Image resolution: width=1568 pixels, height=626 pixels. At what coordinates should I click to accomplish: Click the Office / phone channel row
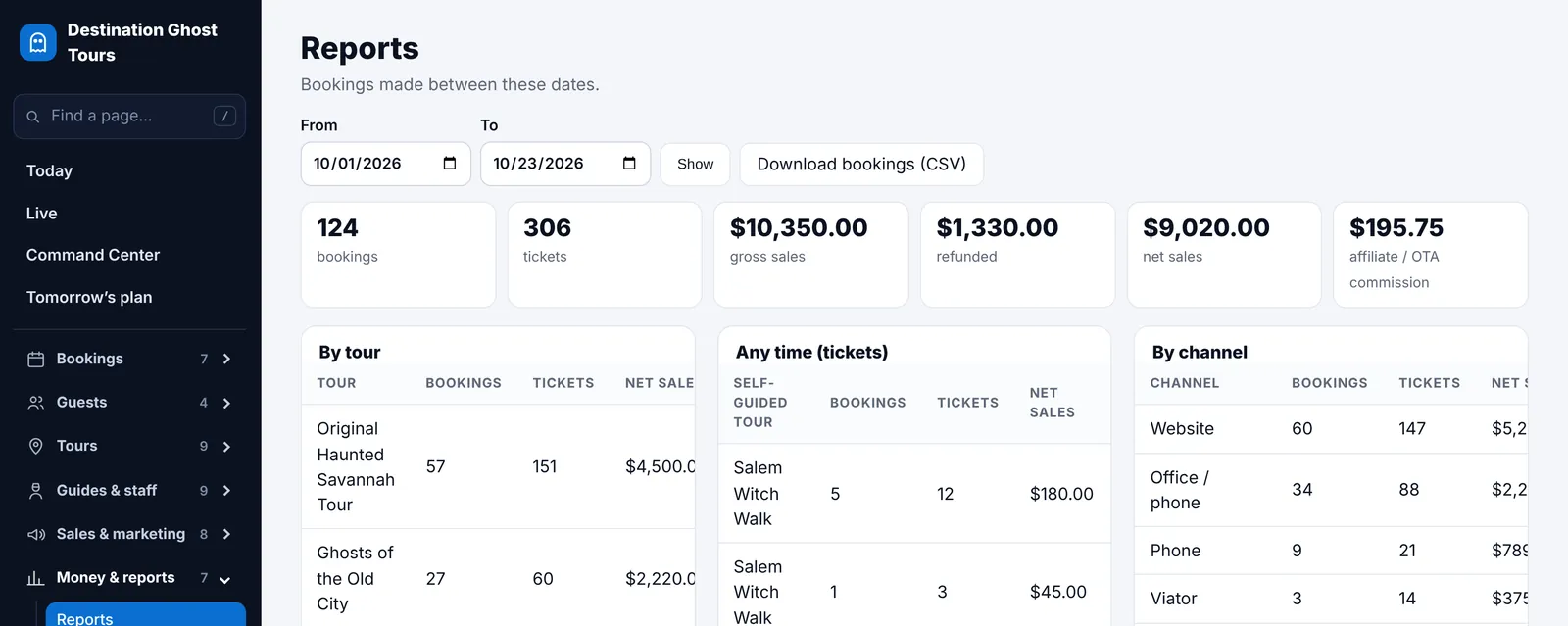pyautogui.click(x=1331, y=490)
